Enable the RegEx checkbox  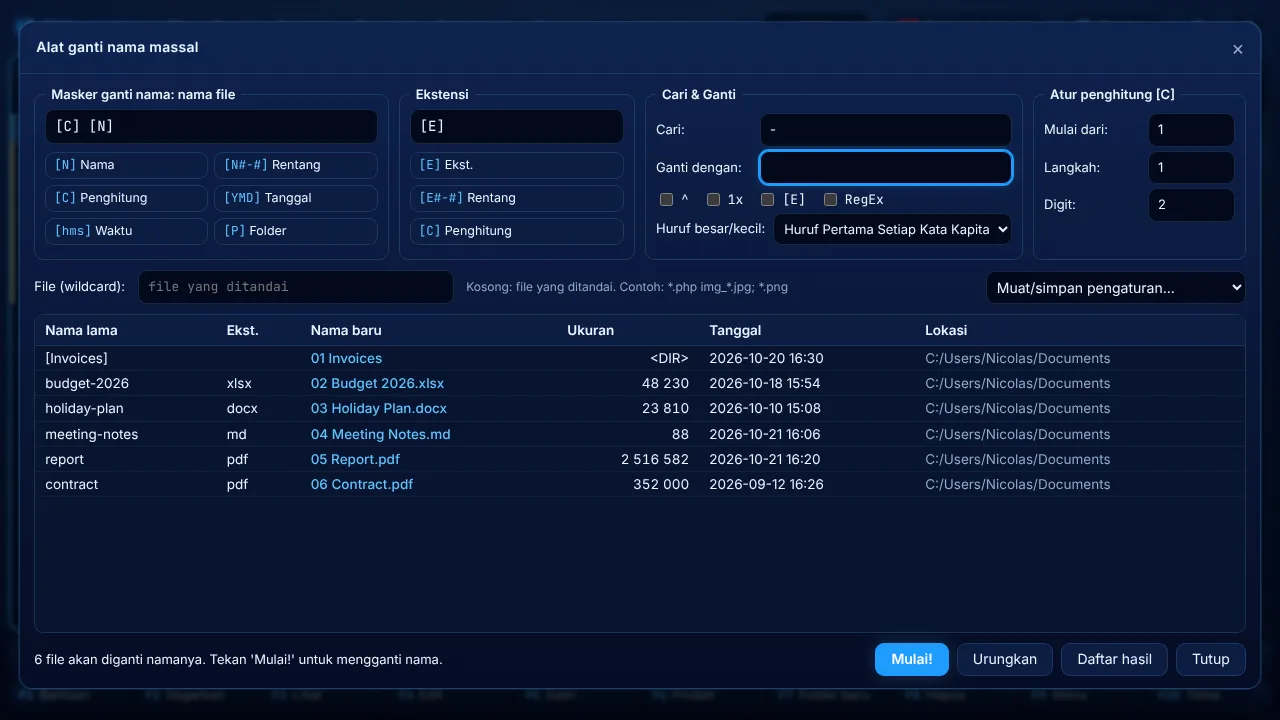click(x=830, y=200)
